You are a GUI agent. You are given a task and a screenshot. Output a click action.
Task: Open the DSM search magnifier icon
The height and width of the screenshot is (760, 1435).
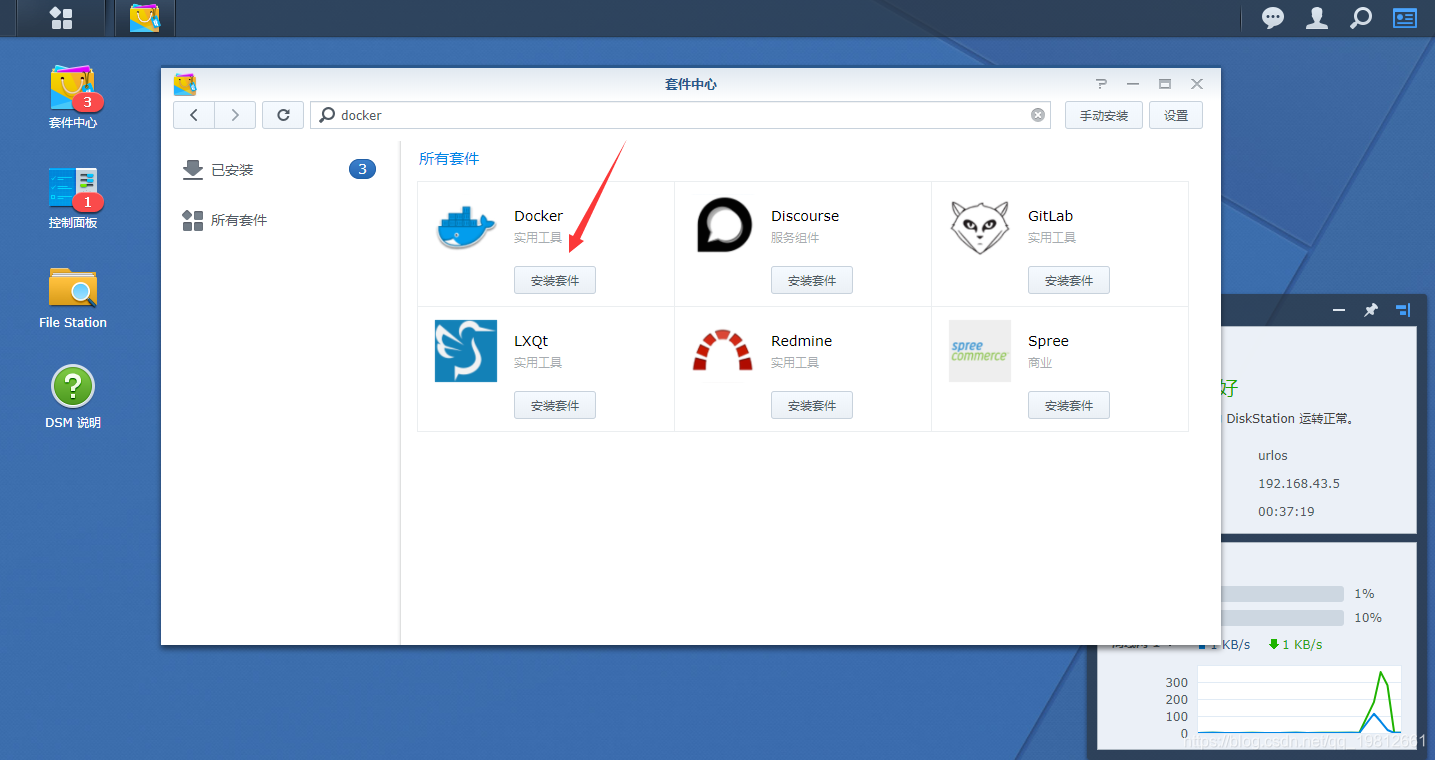tap(1361, 18)
